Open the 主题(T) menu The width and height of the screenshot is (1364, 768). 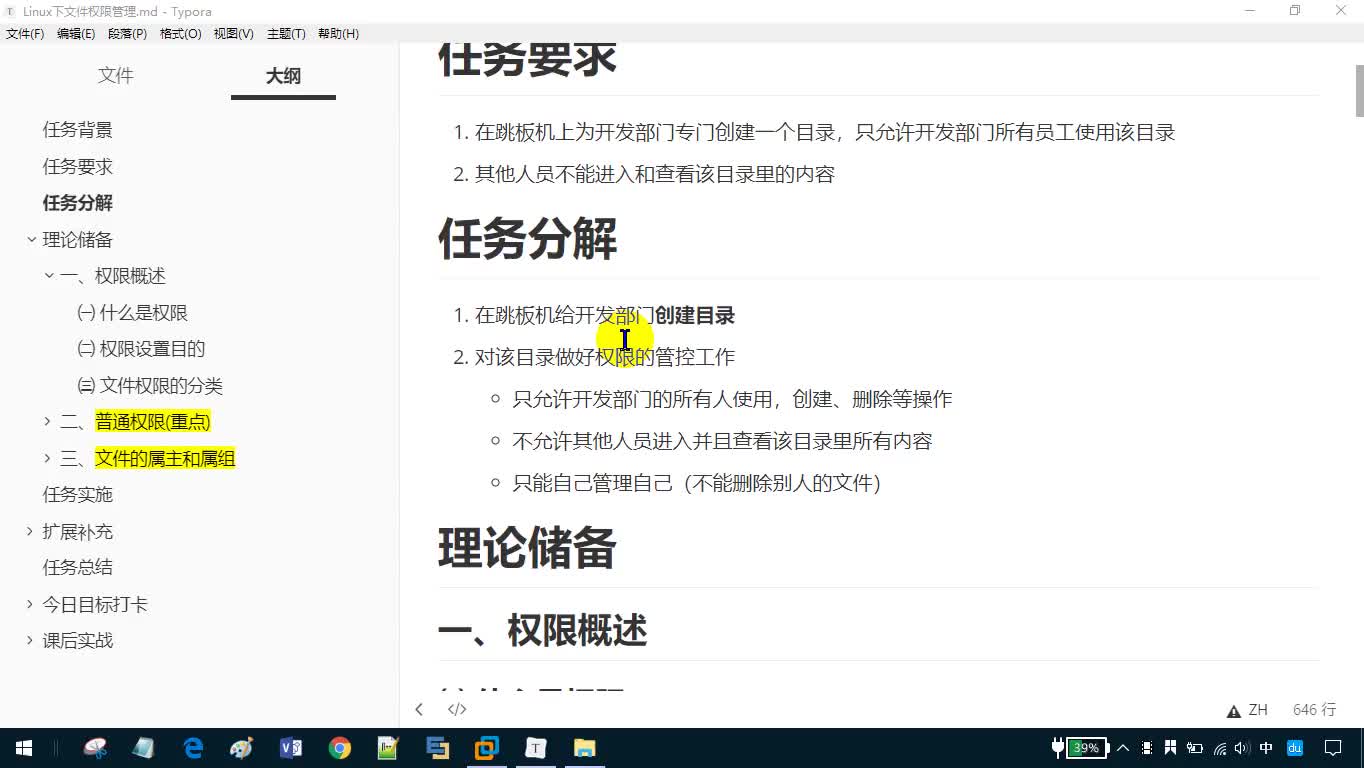tap(286, 34)
